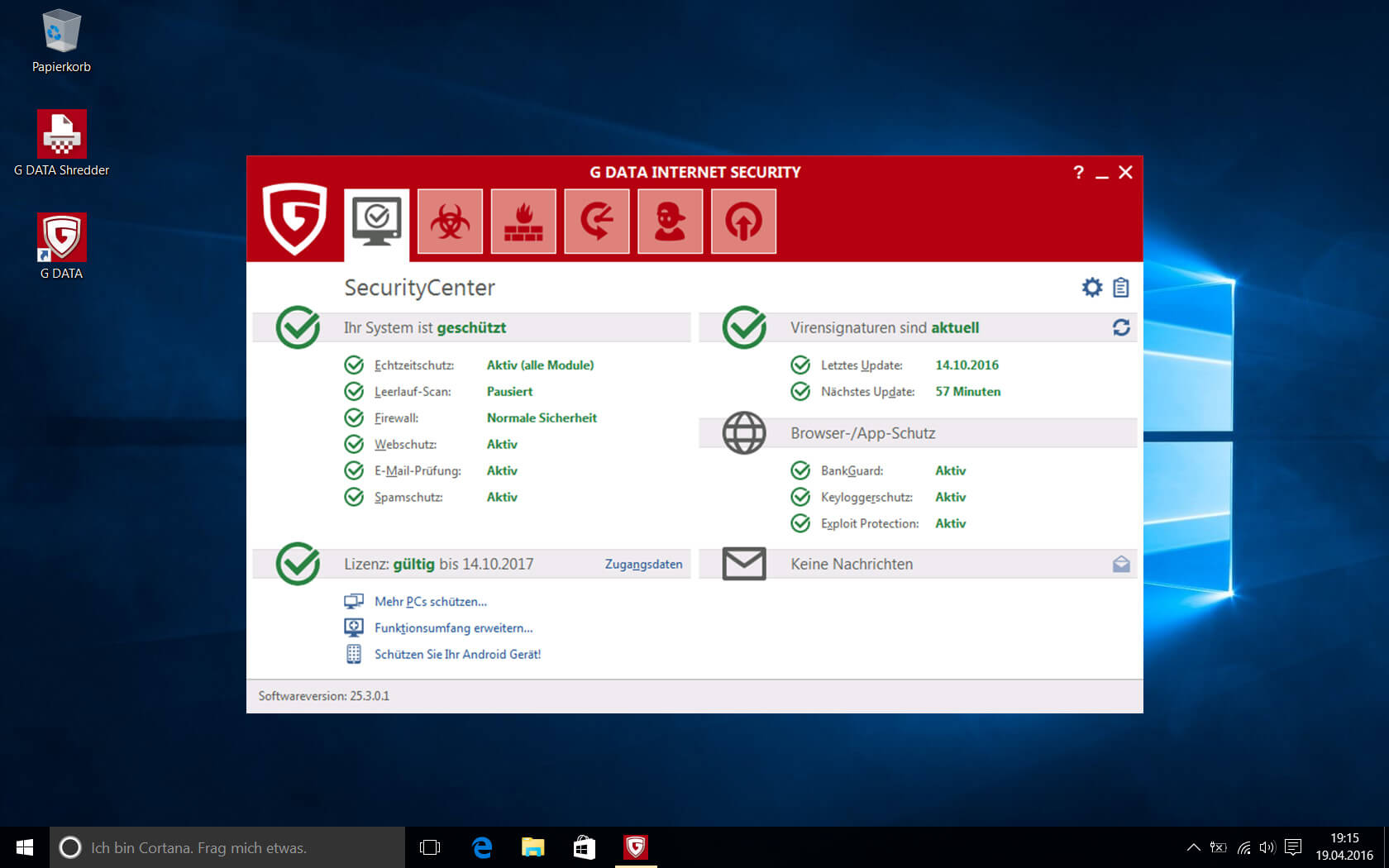The width and height of the screenshot is (1389, 868).
Task: Click the Echtzeitschutz status entry
Action: click(x=414, y=365)
